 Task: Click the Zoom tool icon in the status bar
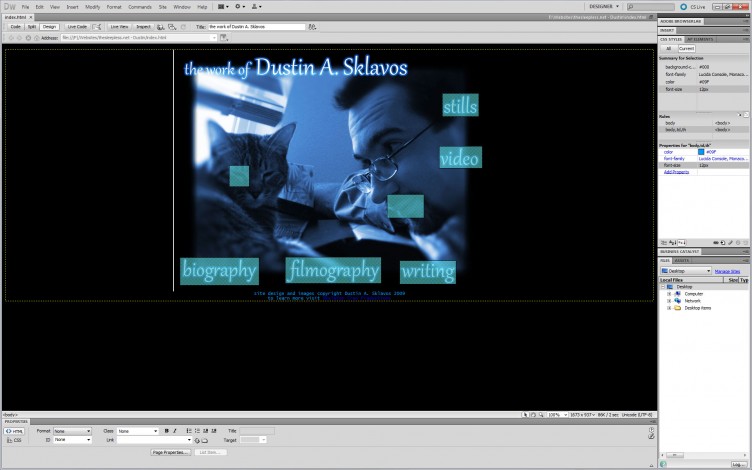click(541, 415)
